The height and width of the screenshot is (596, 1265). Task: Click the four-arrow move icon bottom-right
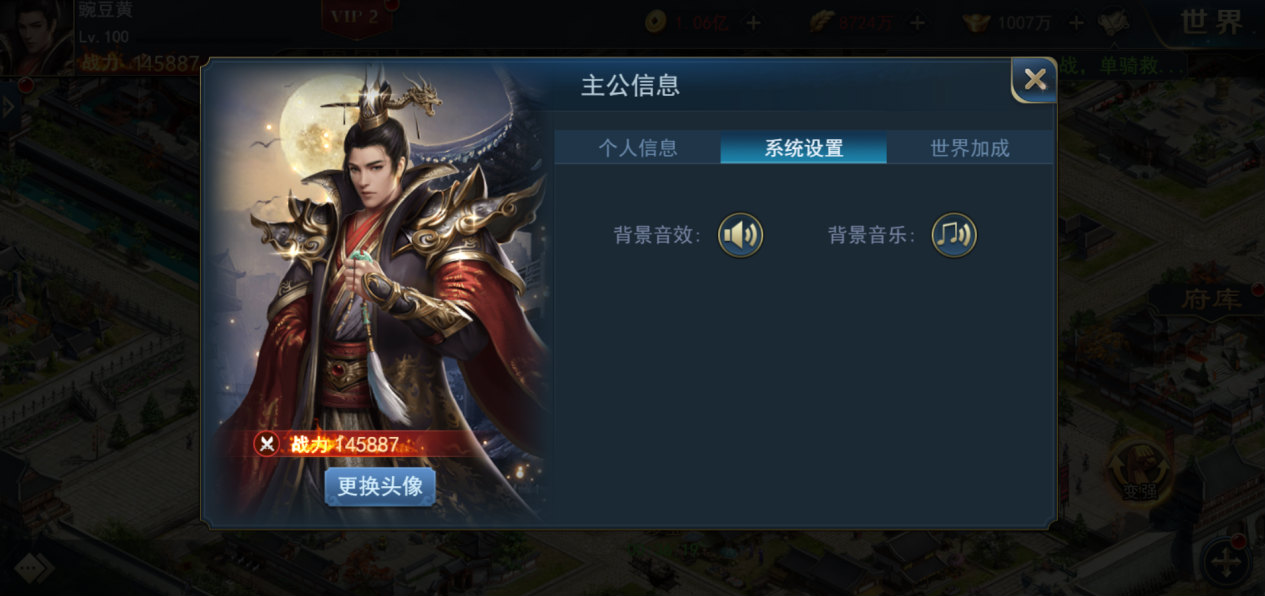click(1227, 562)
